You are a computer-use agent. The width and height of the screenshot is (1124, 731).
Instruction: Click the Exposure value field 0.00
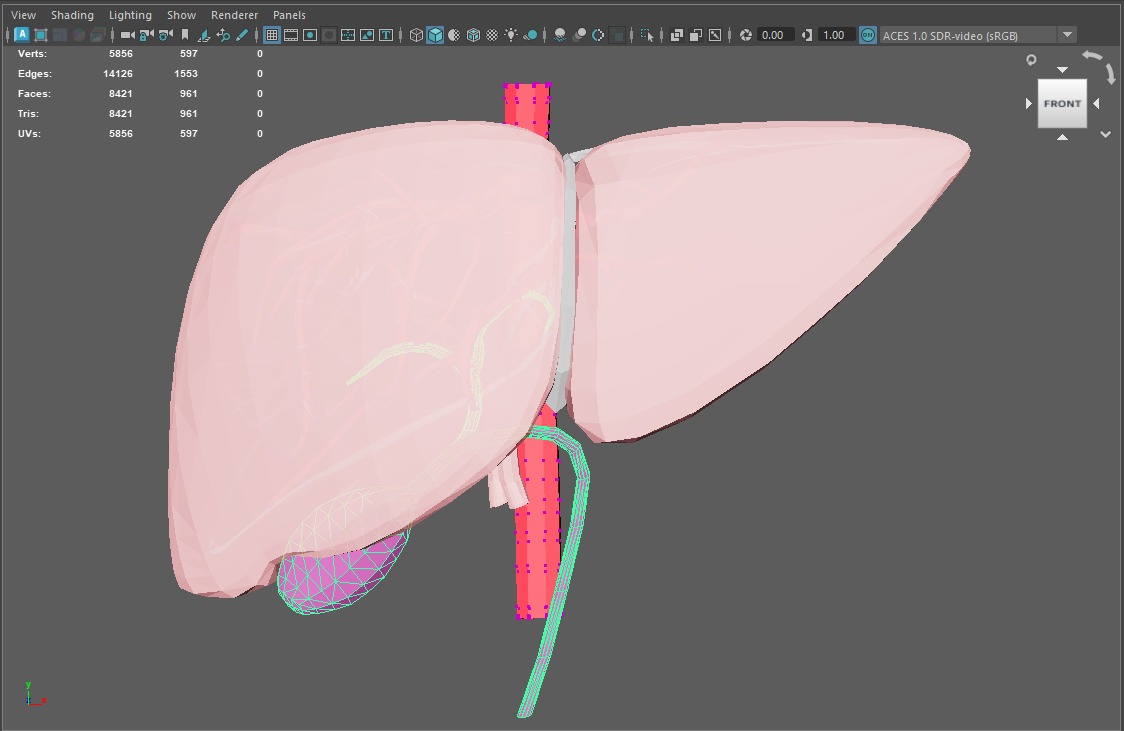[775, 35]
